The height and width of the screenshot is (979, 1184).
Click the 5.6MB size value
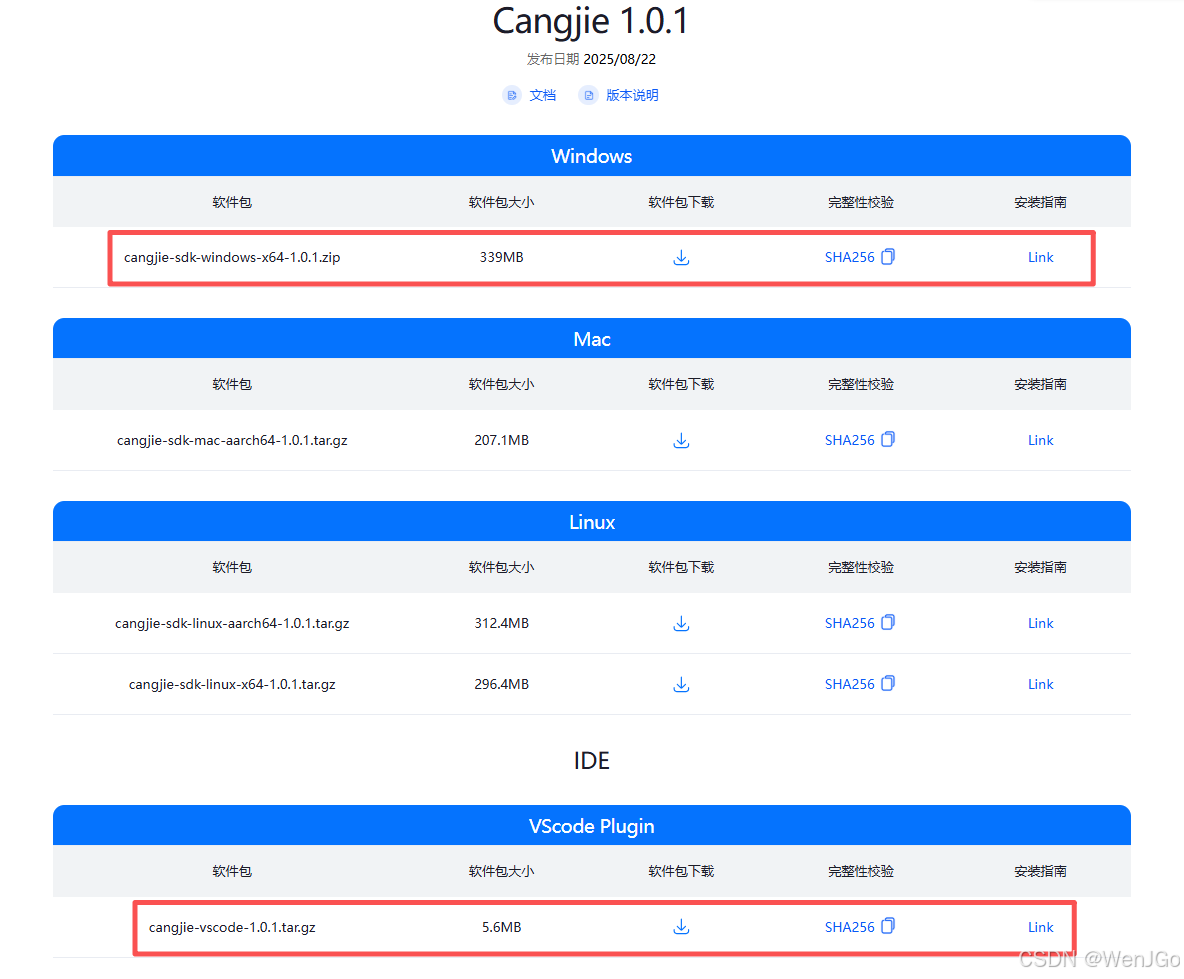501,927
